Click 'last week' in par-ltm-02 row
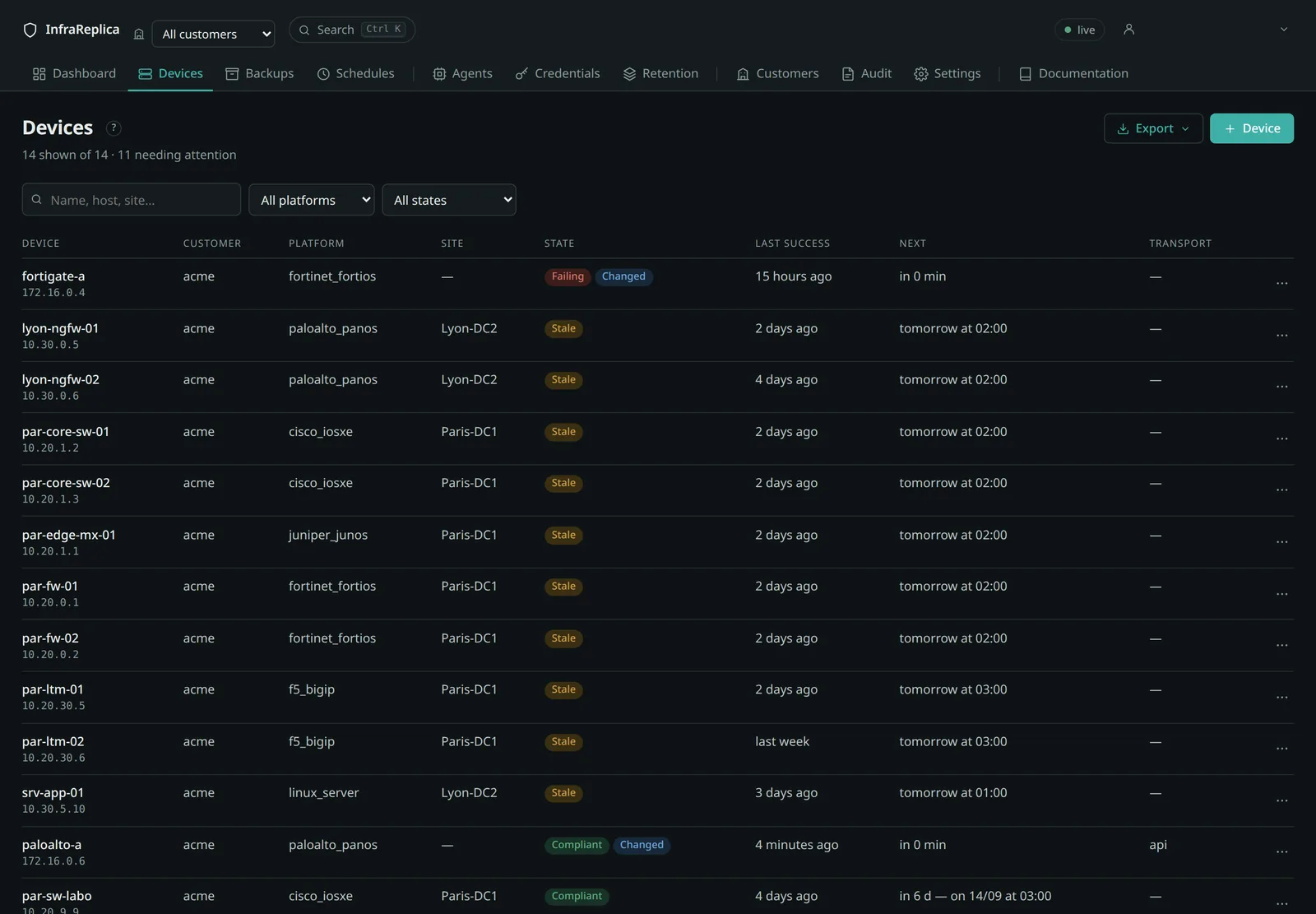This screenshot has width=1316, height=914. coord(782,741)
